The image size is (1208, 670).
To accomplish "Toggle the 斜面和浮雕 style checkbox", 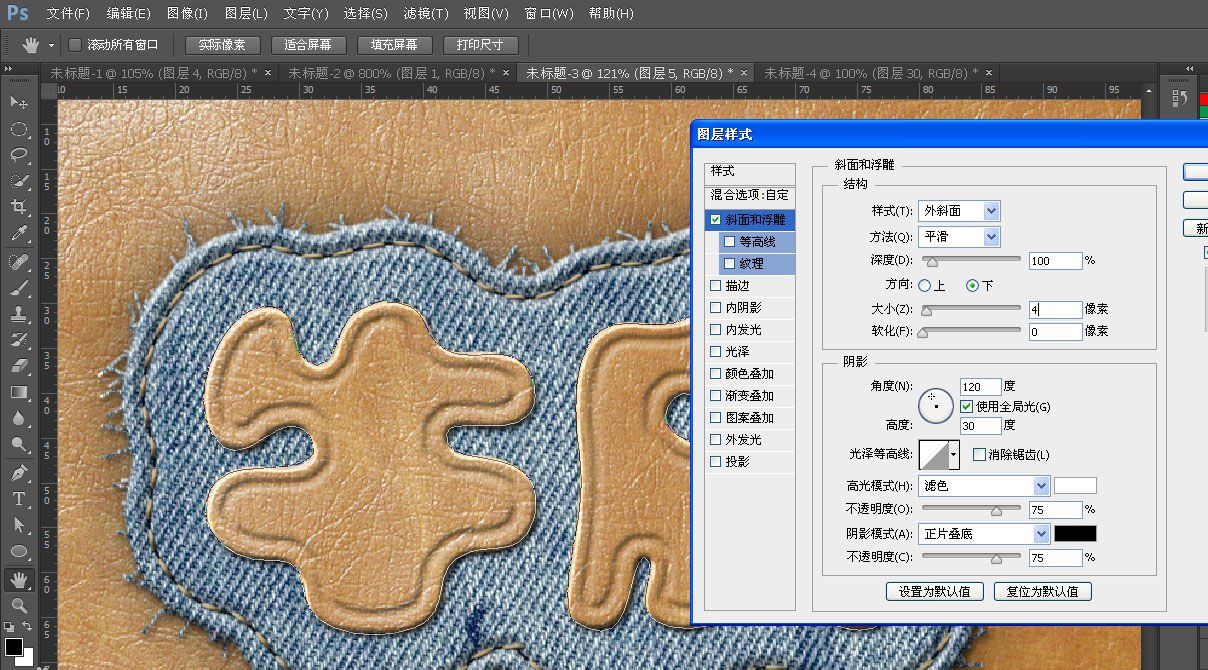I will pos(715,219).
